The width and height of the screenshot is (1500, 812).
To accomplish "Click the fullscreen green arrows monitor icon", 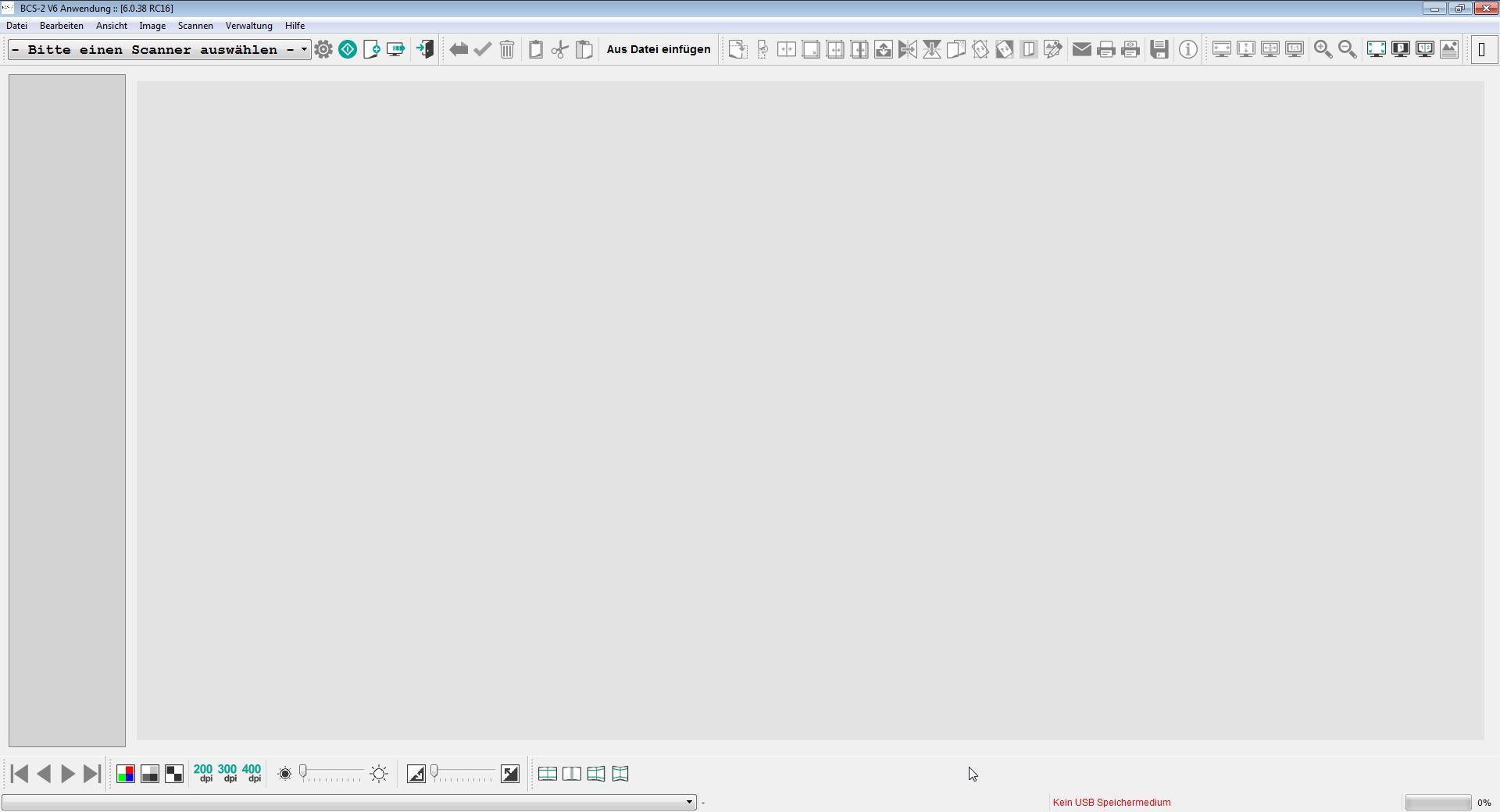I will (x=1377, y=49).
